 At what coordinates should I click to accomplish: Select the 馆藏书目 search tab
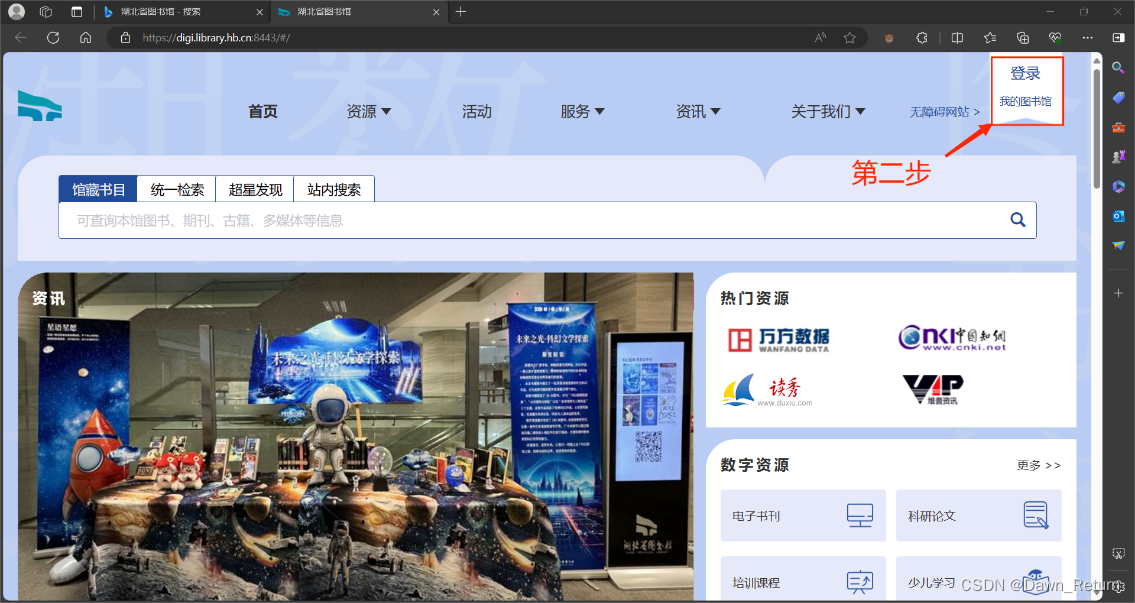pyautogui.click(x=98, y=189)
